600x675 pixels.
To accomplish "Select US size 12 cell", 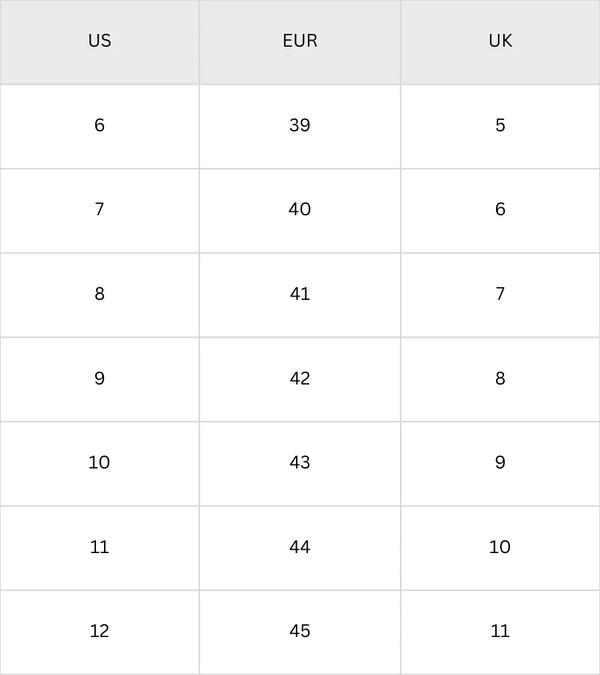I will click(99, 631).
